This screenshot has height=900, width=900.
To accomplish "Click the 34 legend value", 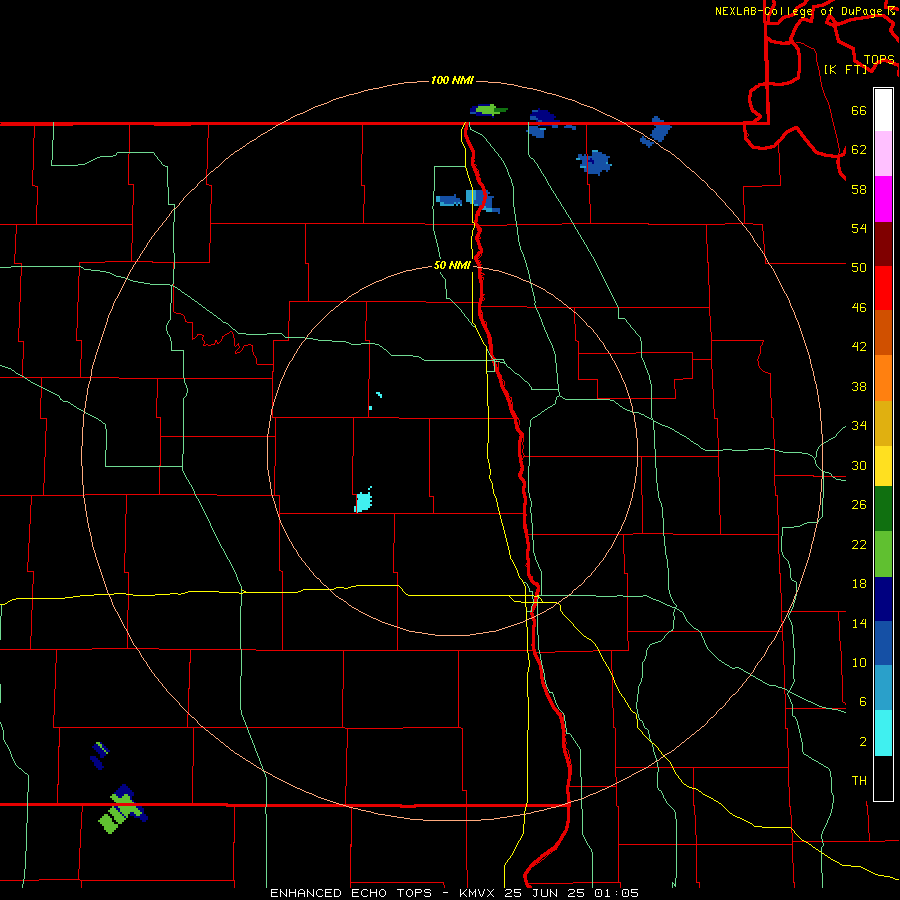I will point(859,426).
